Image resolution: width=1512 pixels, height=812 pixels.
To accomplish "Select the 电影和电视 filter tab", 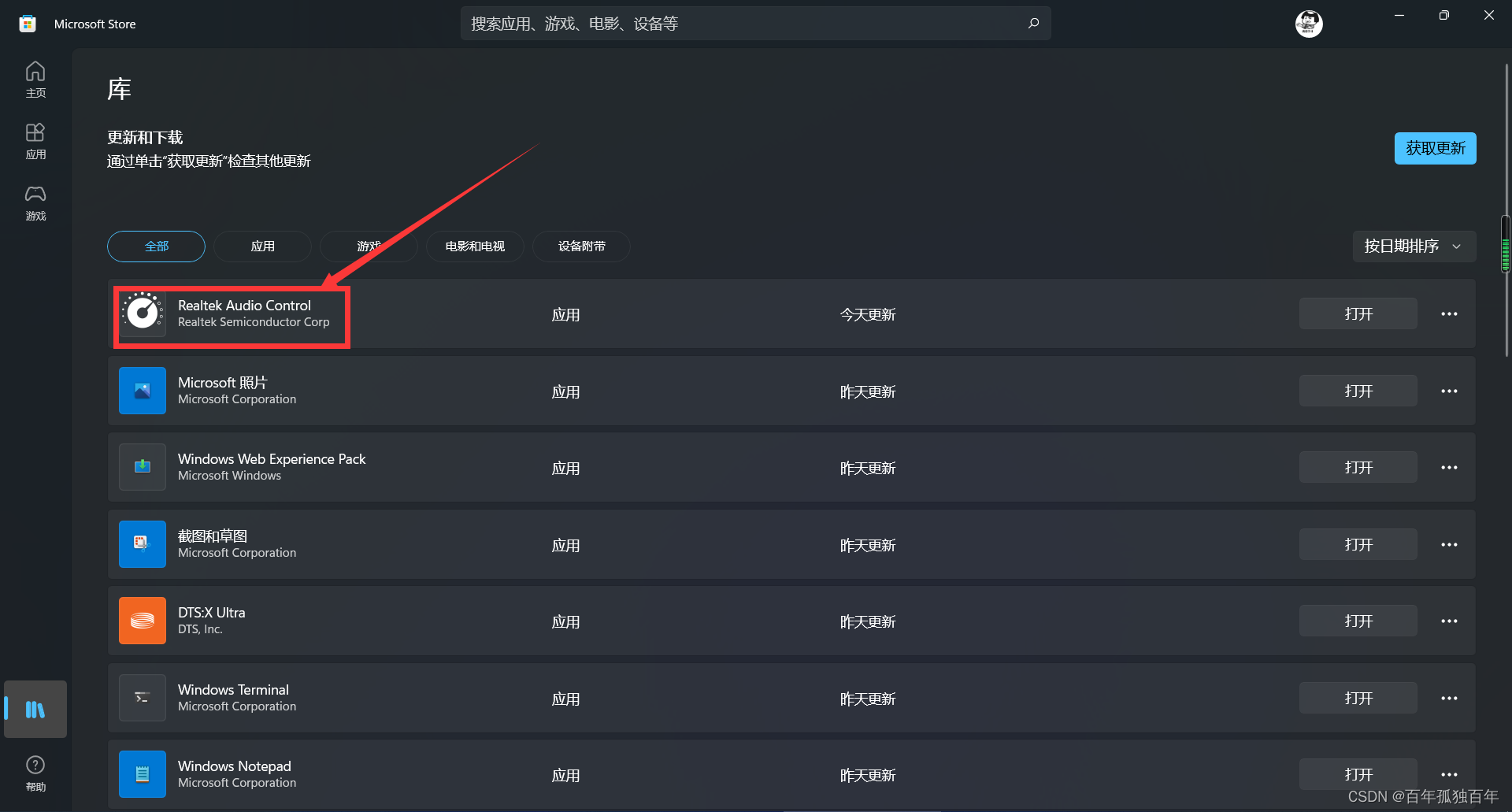I will 475,247.
